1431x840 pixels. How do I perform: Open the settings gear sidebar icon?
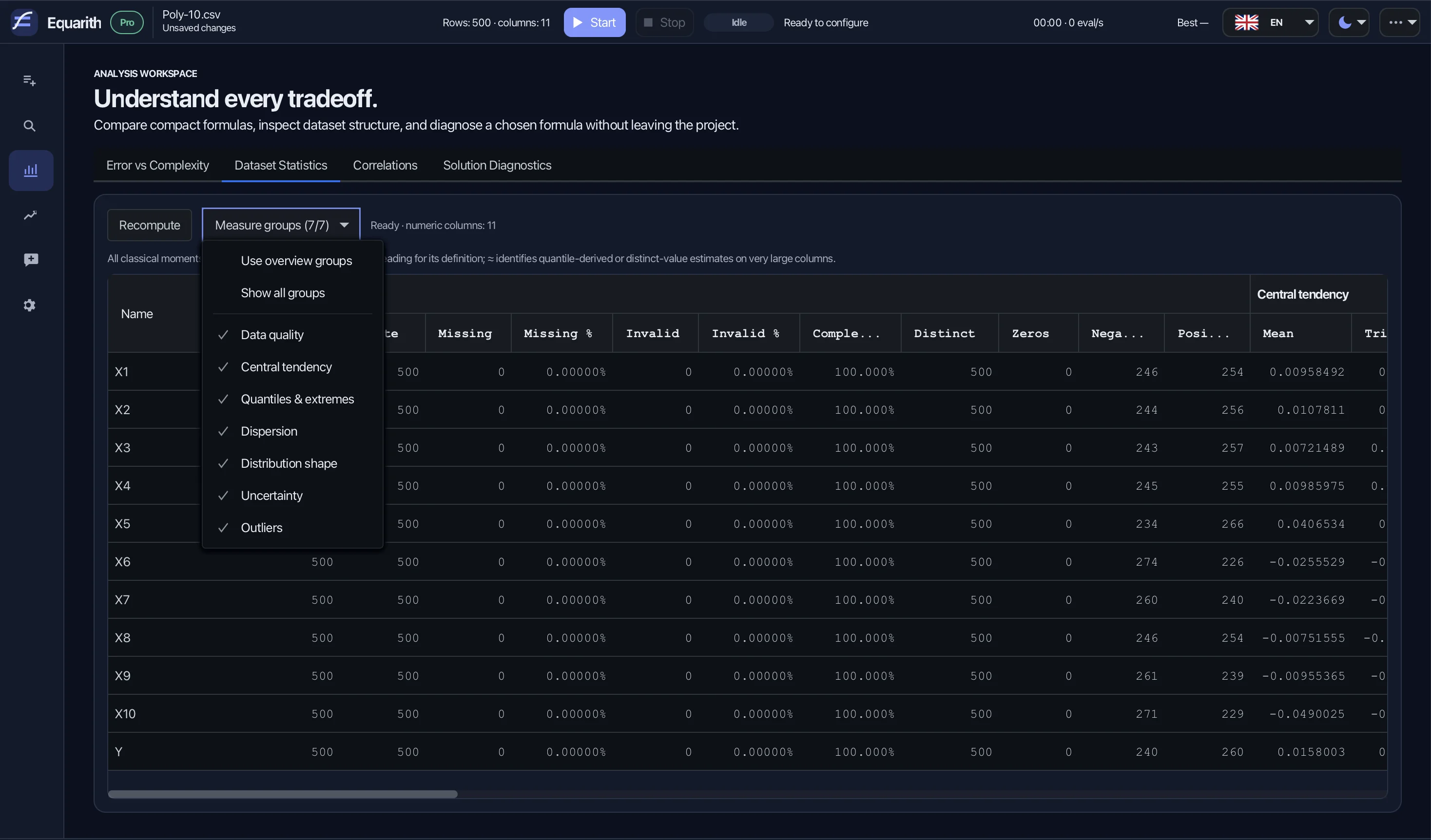coord(30,305)
